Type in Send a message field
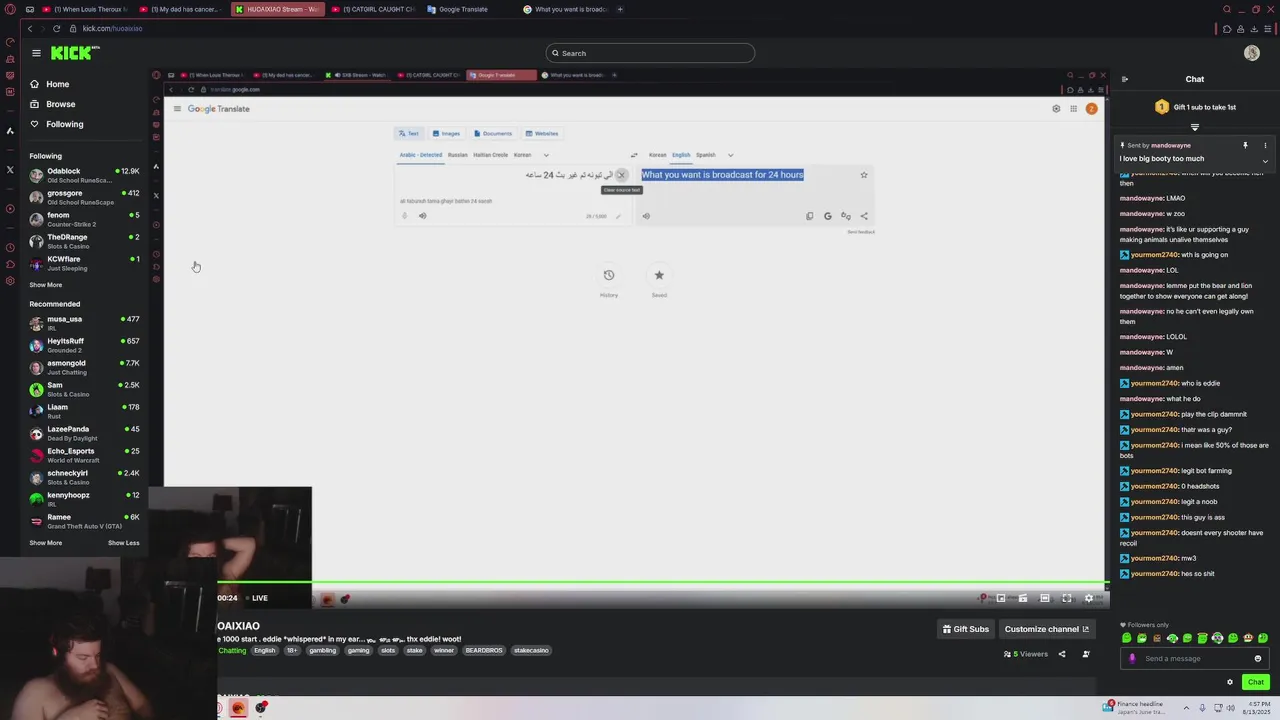This screenshot has height=720, width=1280. tap(1195, 658)
